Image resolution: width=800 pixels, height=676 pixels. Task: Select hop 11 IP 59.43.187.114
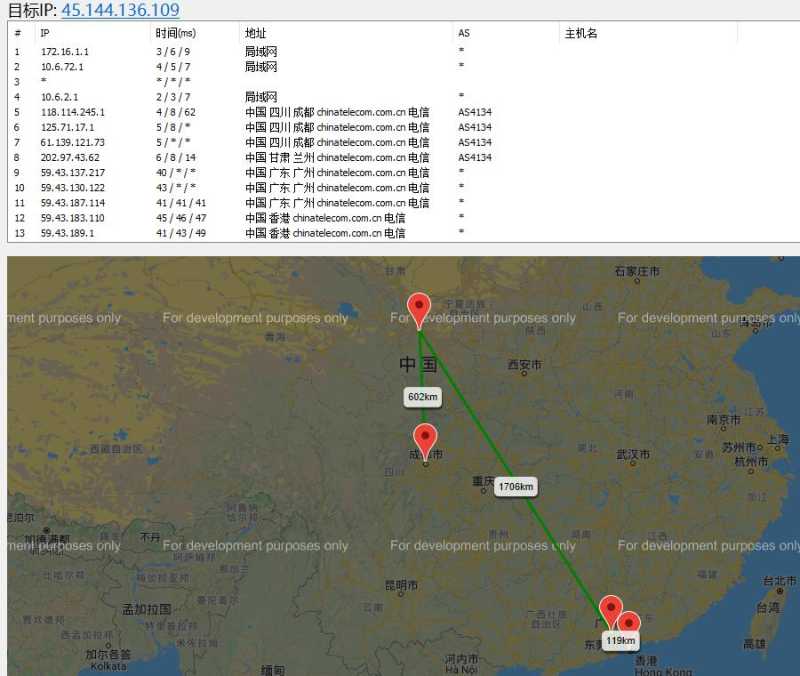73,203
